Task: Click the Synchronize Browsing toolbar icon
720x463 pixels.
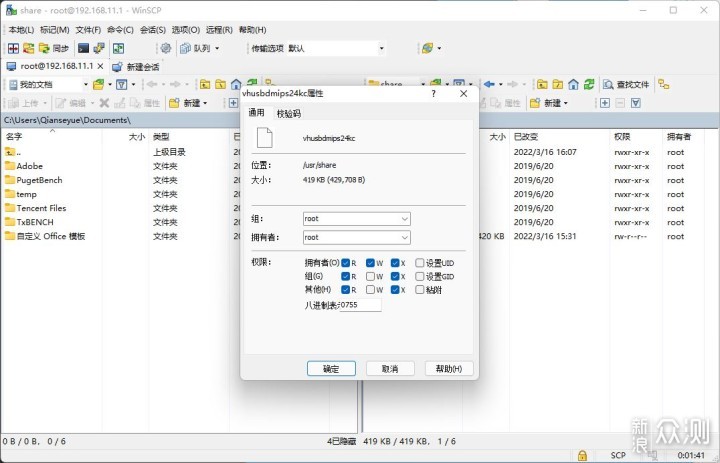Action: [28, 48]
